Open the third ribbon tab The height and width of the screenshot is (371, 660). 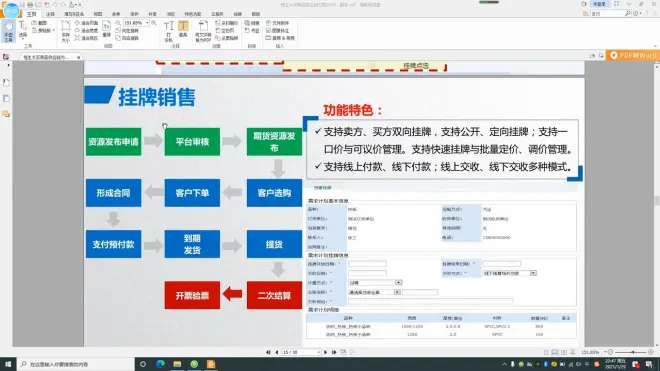[74, 14]
